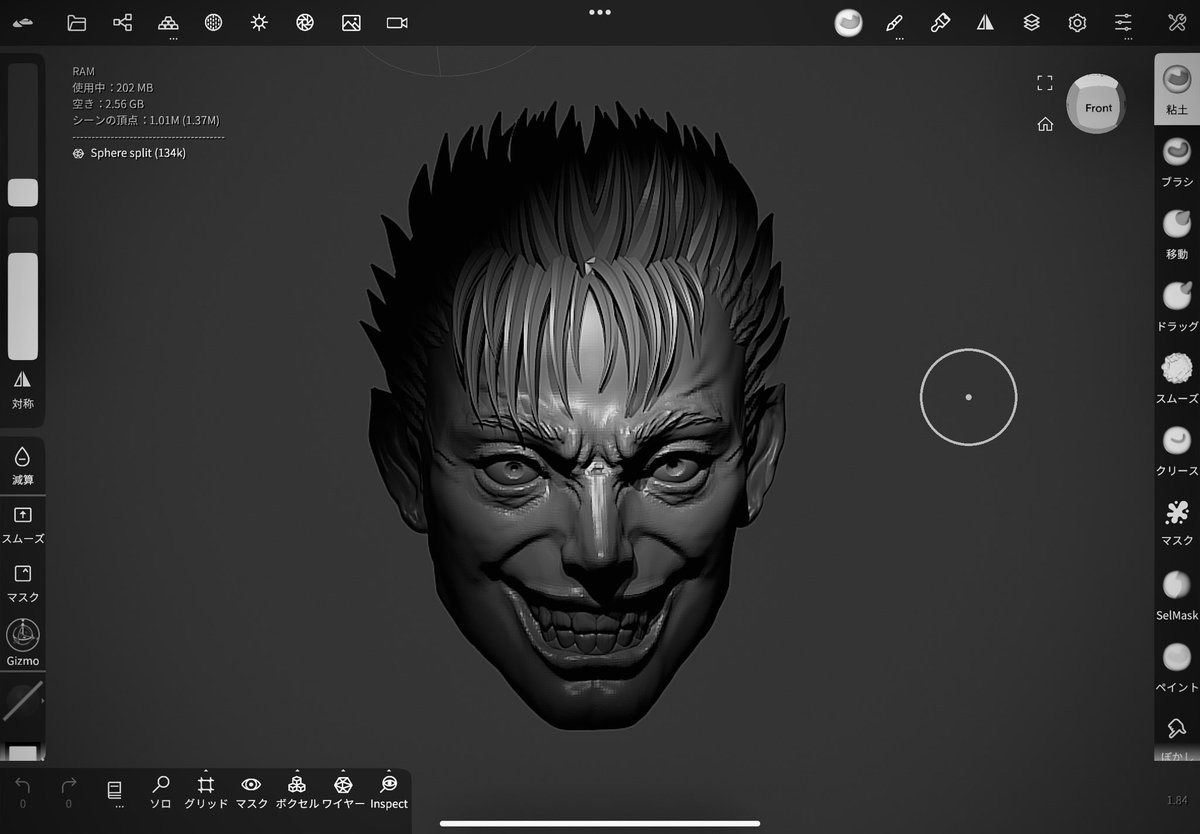Select the ドラッグ Drag tool
1200x834 pixels.
[1177, 307]
